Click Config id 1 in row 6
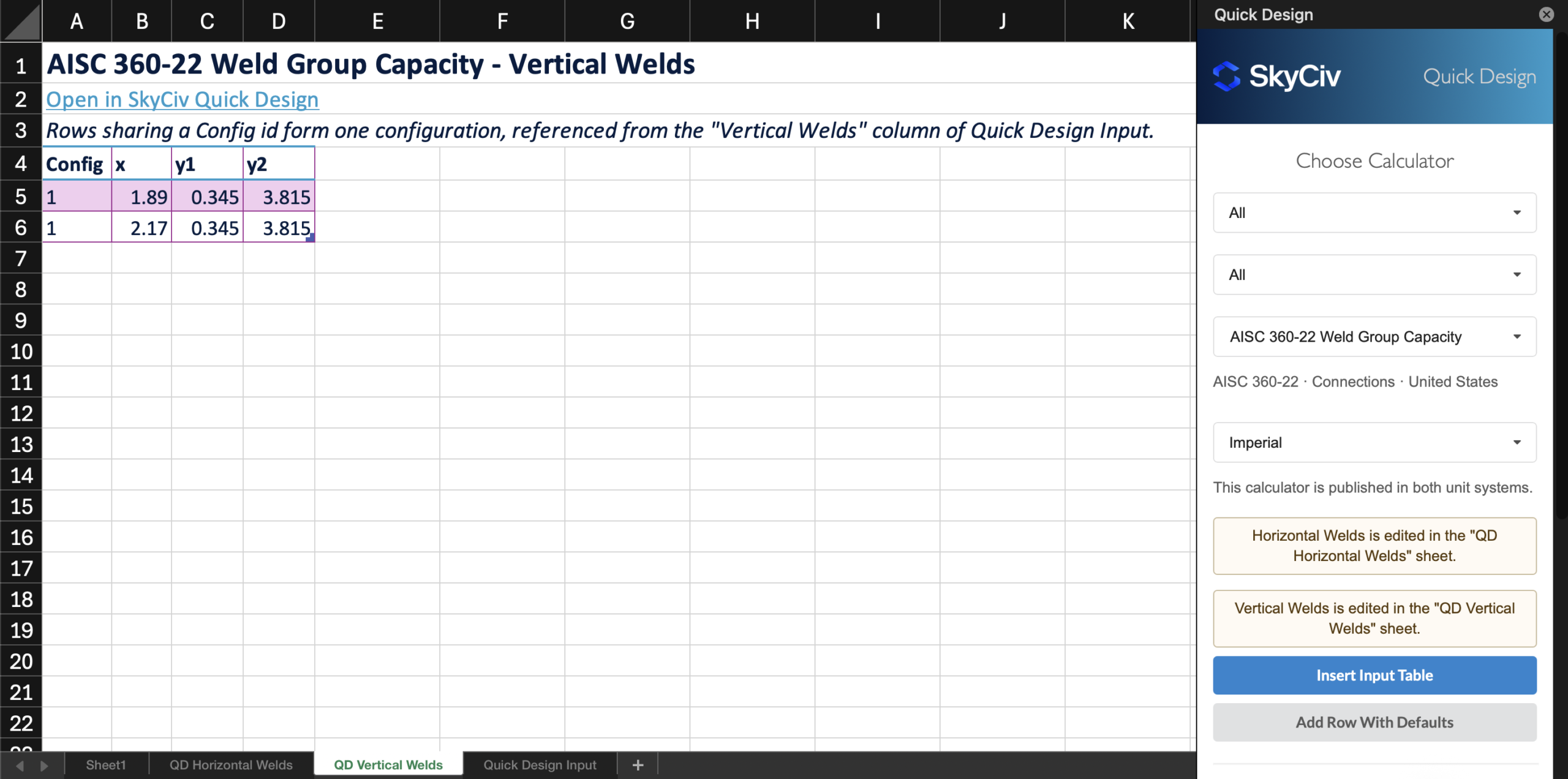 (x=77, y=228)
